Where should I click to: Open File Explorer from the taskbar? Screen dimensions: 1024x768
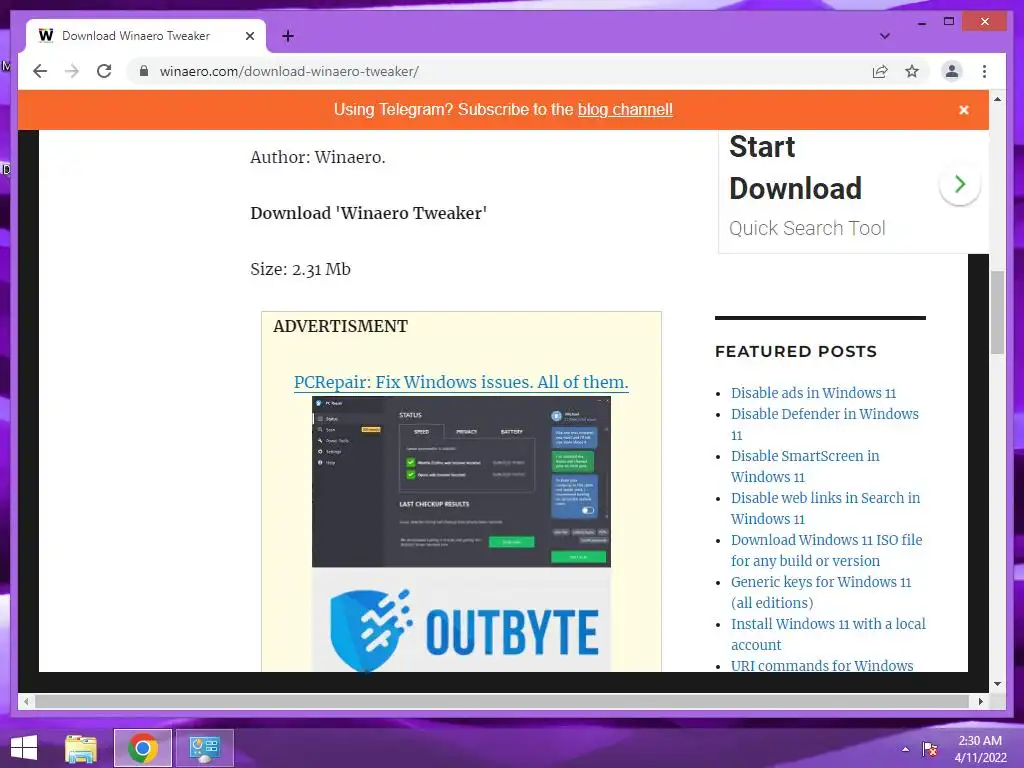click(x=81, y=748)
